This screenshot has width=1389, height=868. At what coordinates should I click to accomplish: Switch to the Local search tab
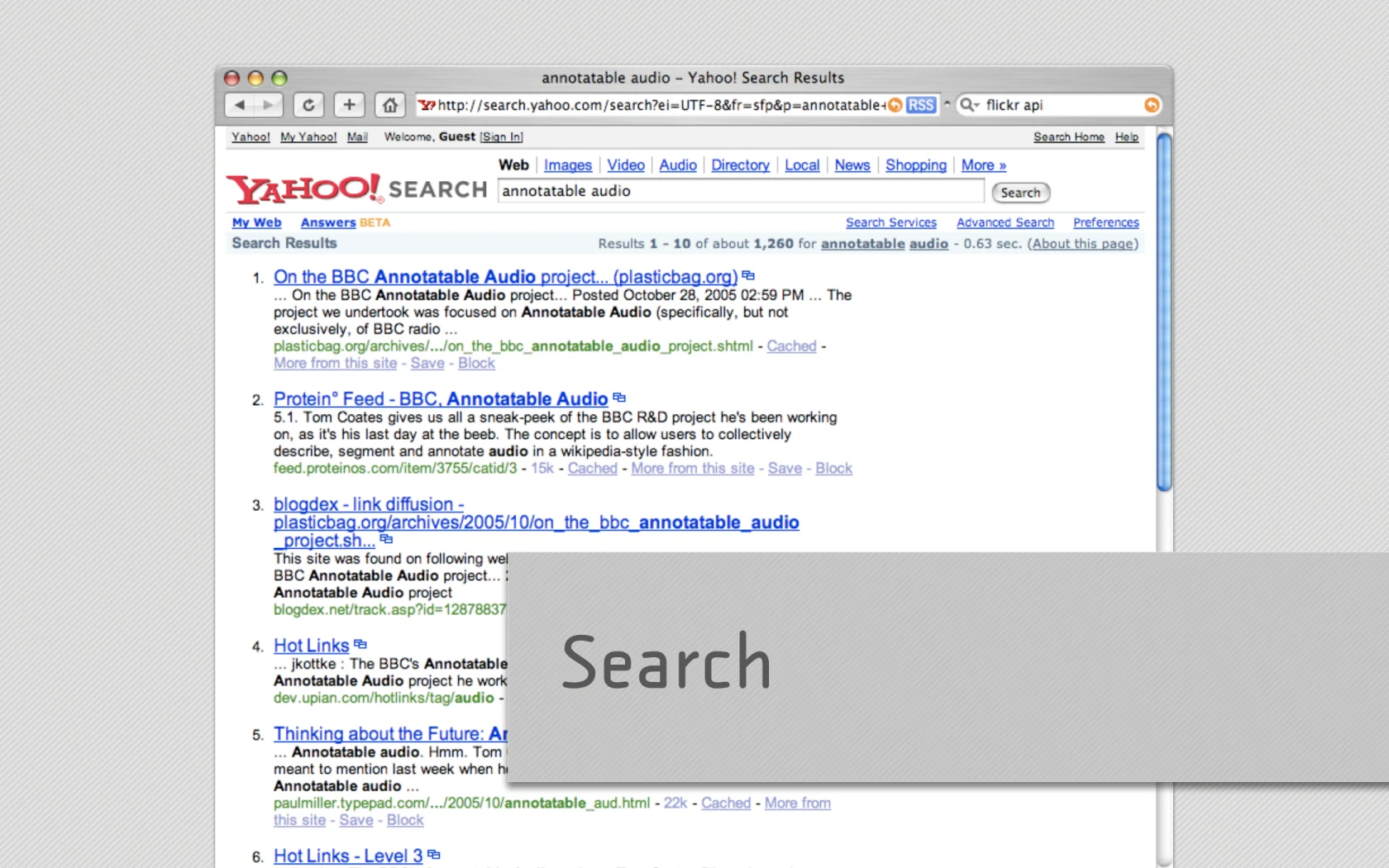802,165
